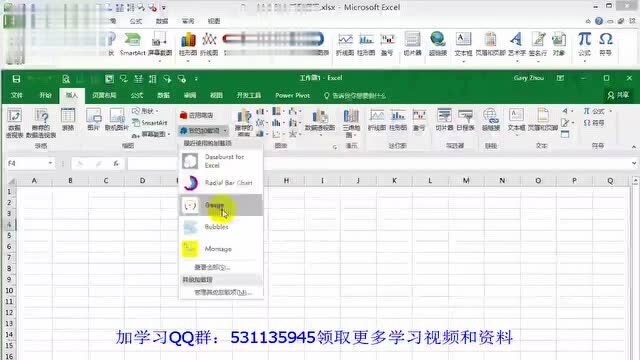Open Recommended Charts in the Insert ribbon
This screenshot has height=360, width=640.
pos(244,122)
